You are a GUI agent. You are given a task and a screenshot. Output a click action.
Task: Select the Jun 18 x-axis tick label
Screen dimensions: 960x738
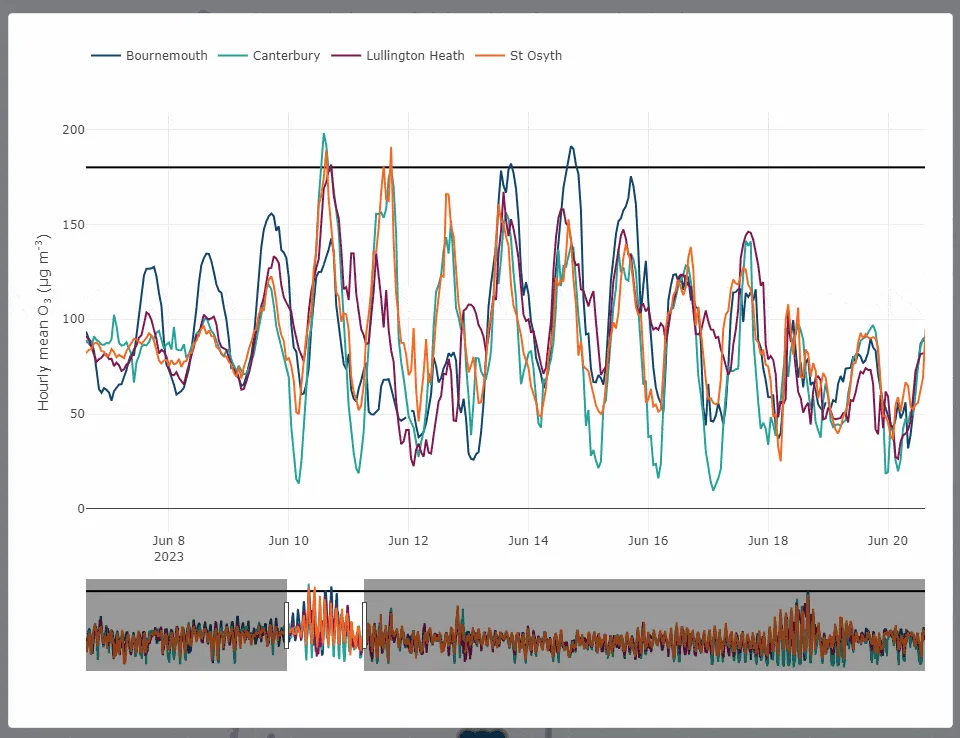tap(768, 541)
